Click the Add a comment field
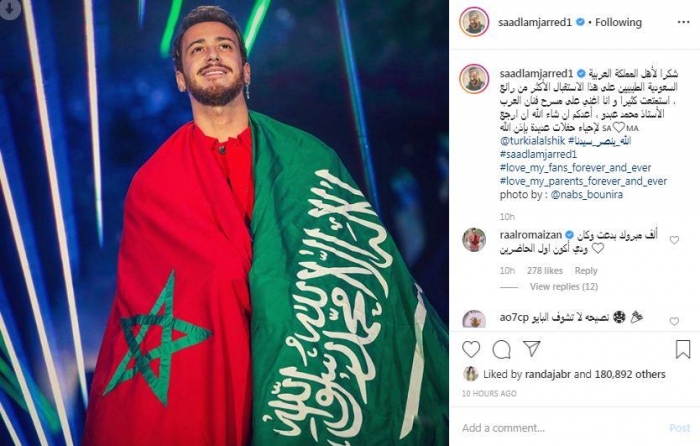This screenshot has width=700, height=446. tap(562, 428)
